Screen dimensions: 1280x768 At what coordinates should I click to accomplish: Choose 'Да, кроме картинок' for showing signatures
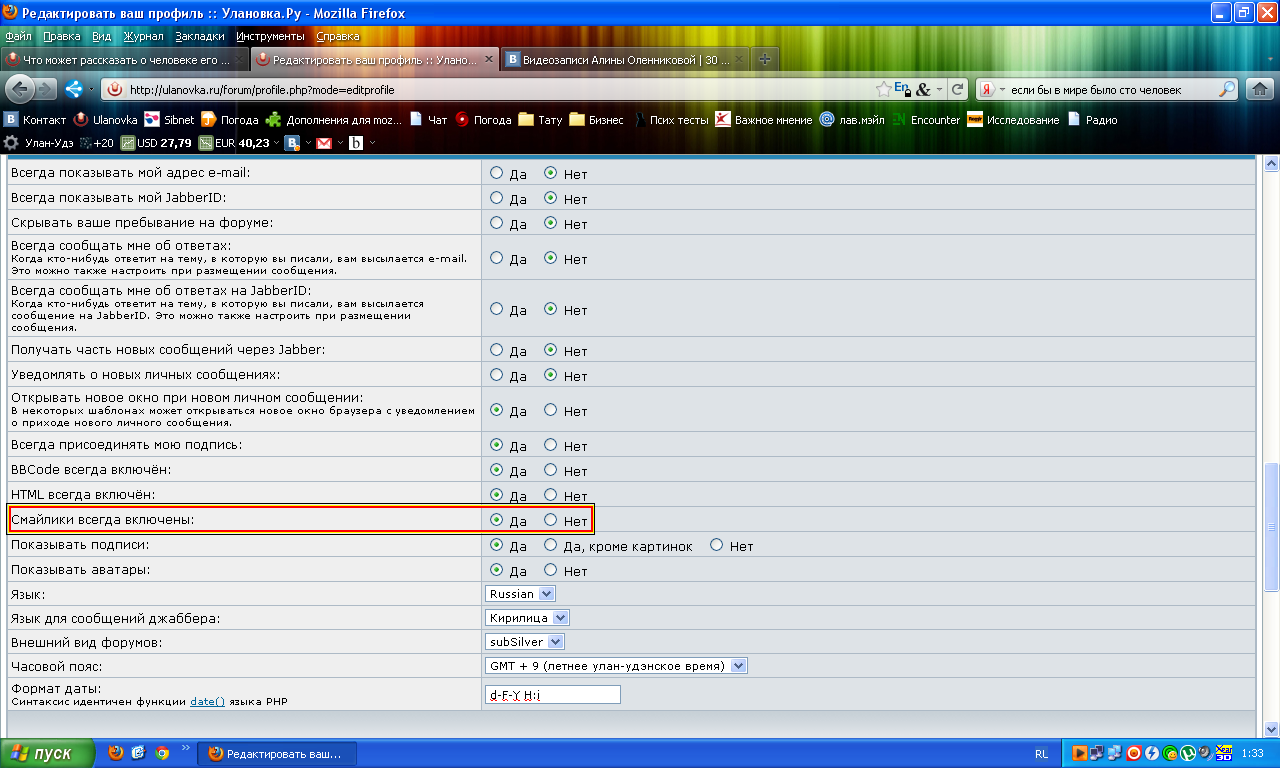pos(550,546)
